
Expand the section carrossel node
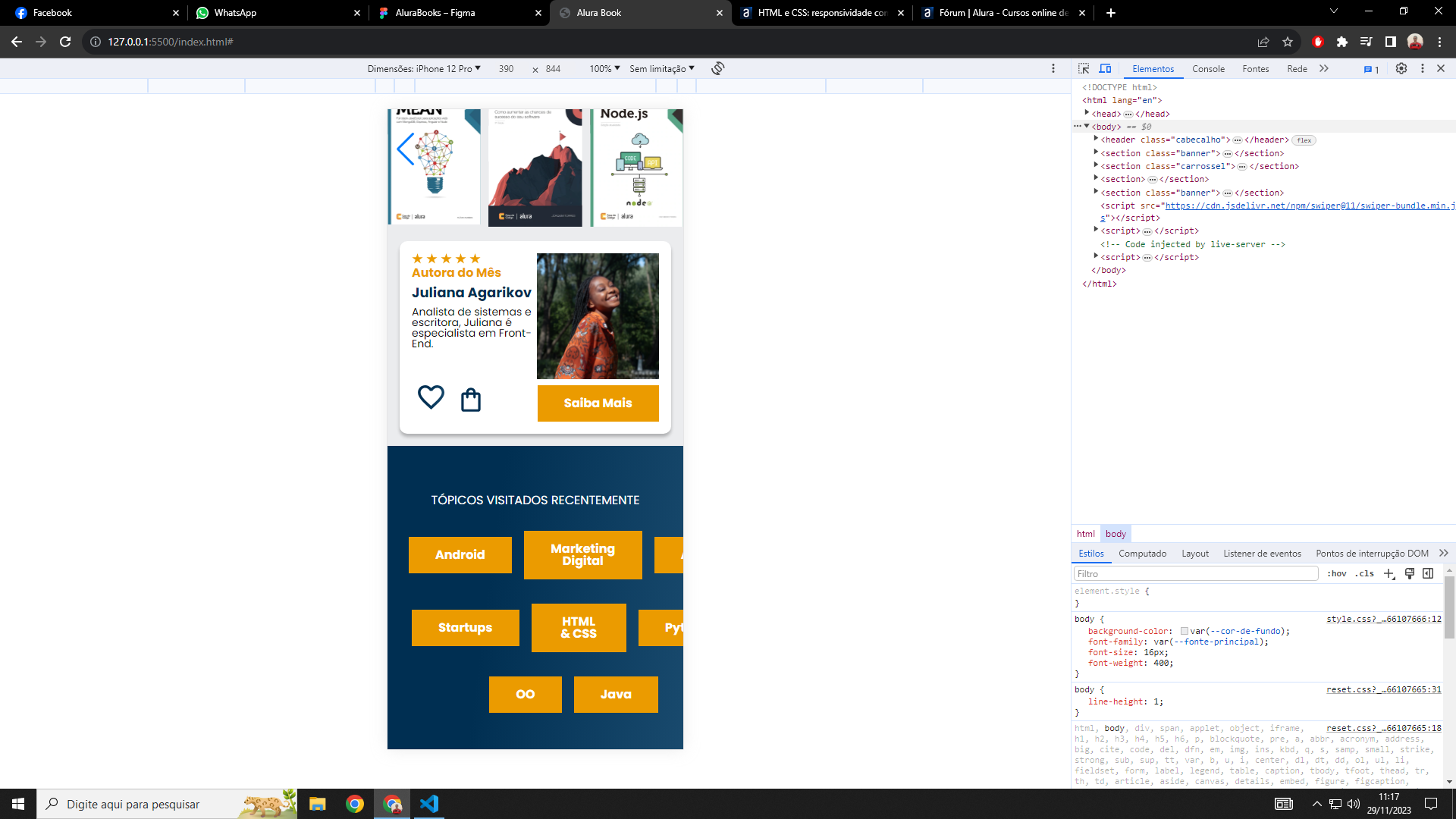coord(1096,165)
